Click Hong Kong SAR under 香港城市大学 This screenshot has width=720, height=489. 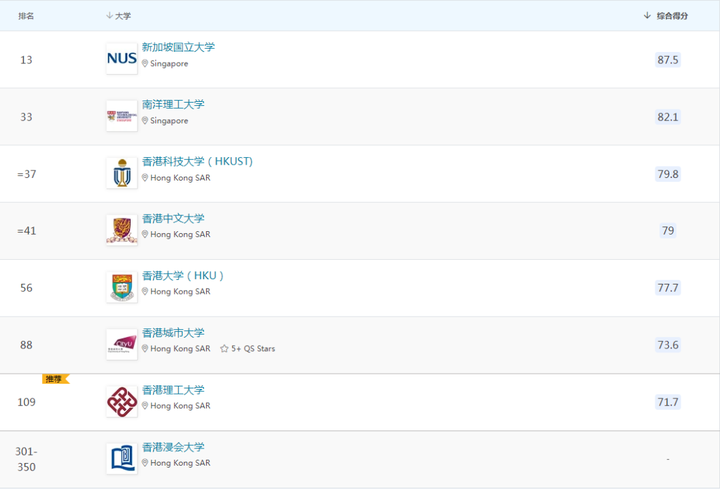[x=180, y=348]
